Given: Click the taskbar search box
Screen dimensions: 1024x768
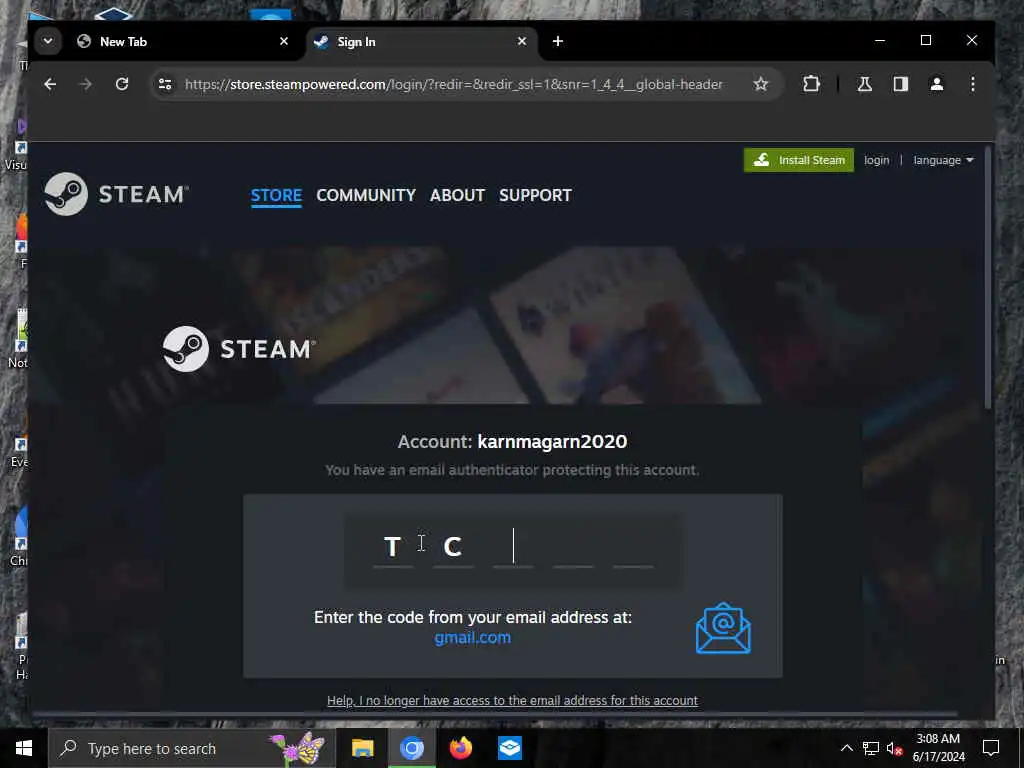Looking at the screenshot, I should [x=191, y=748].
